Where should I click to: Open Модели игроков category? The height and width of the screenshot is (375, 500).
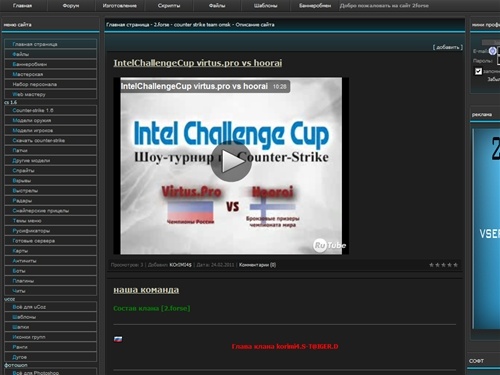click(x=51, y=130)
